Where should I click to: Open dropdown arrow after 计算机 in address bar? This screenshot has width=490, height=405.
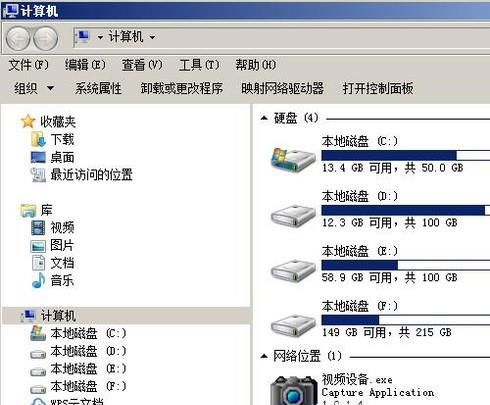[152, 37]
